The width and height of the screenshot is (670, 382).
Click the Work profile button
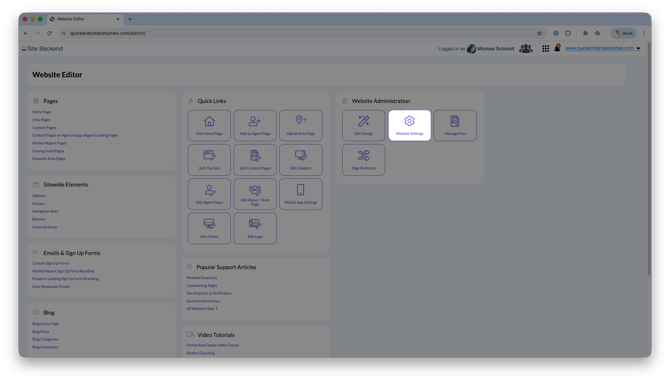(x=624, y=33)
